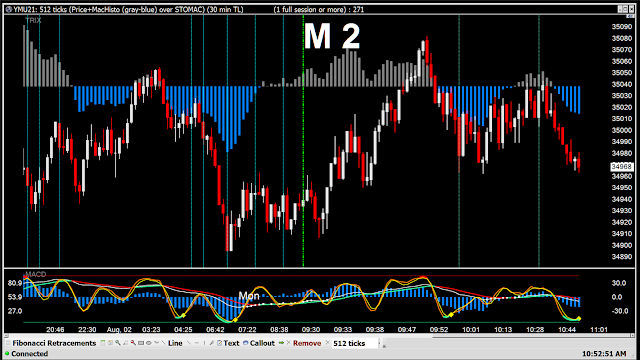Viewport: 640px width, 360px height.
Task: Click the 512 ticks interval field
Action: click(x=354, y=343)
